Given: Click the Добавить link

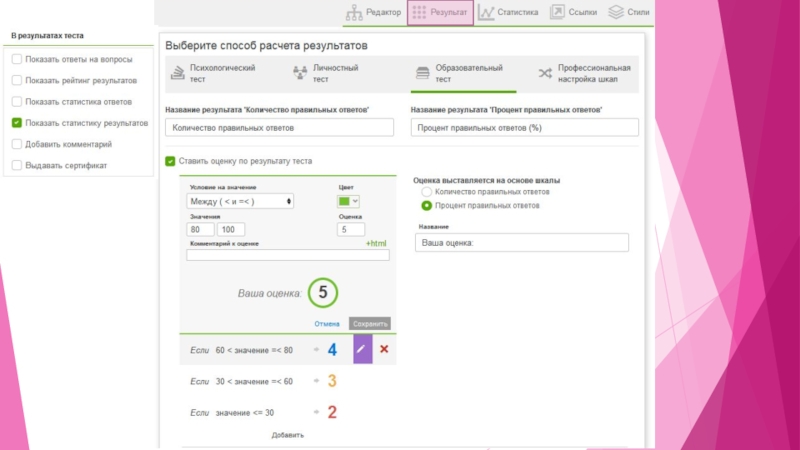Looking at the screenshot, I should coord(288,435).
